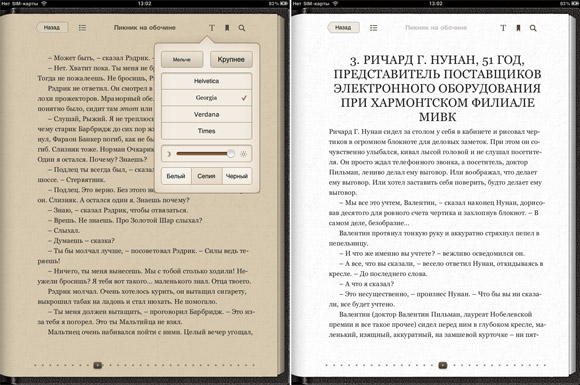Decrease font size with Мельче button
This screenshot has width=580, height=385.
tap(182, 60)
